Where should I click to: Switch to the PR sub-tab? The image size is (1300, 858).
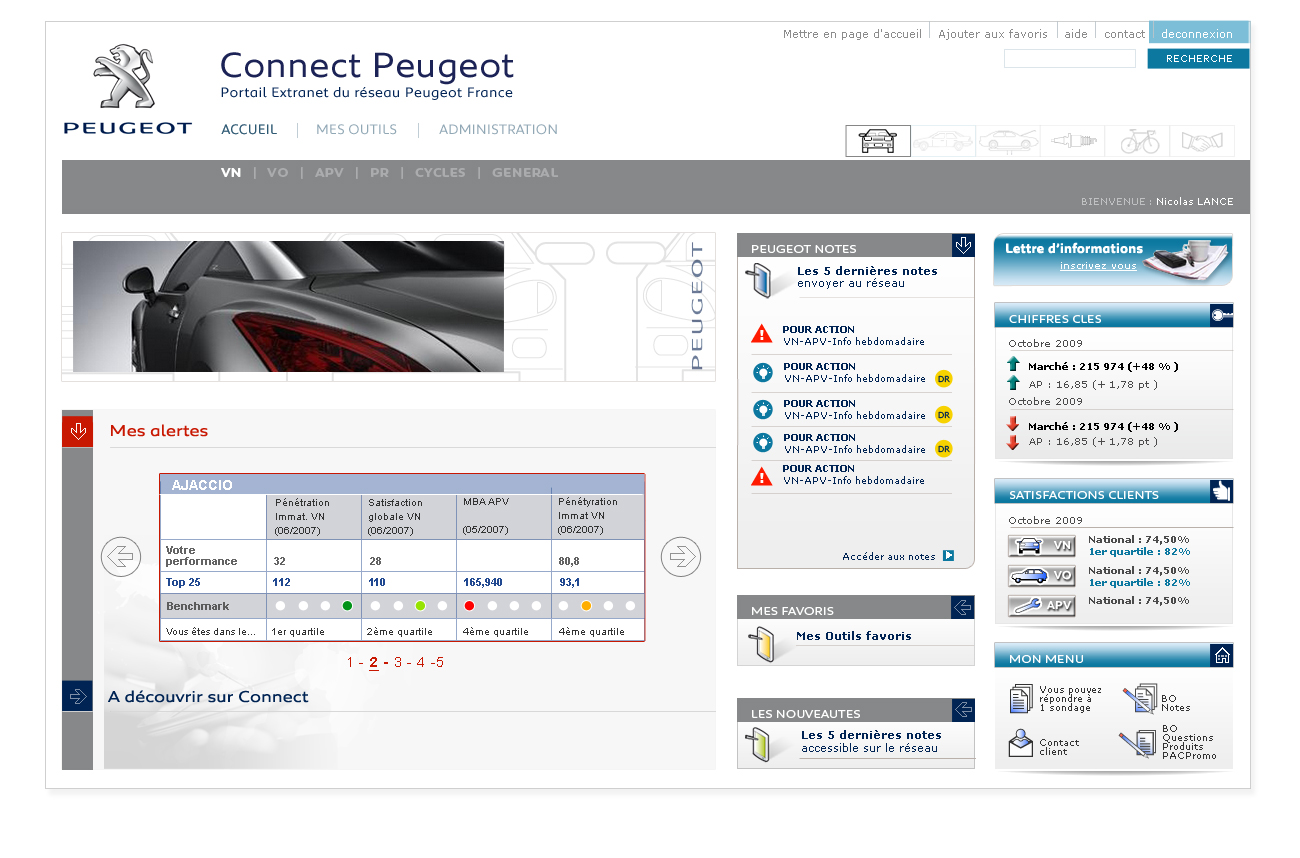pyautogui.click(x=379, y=172)
